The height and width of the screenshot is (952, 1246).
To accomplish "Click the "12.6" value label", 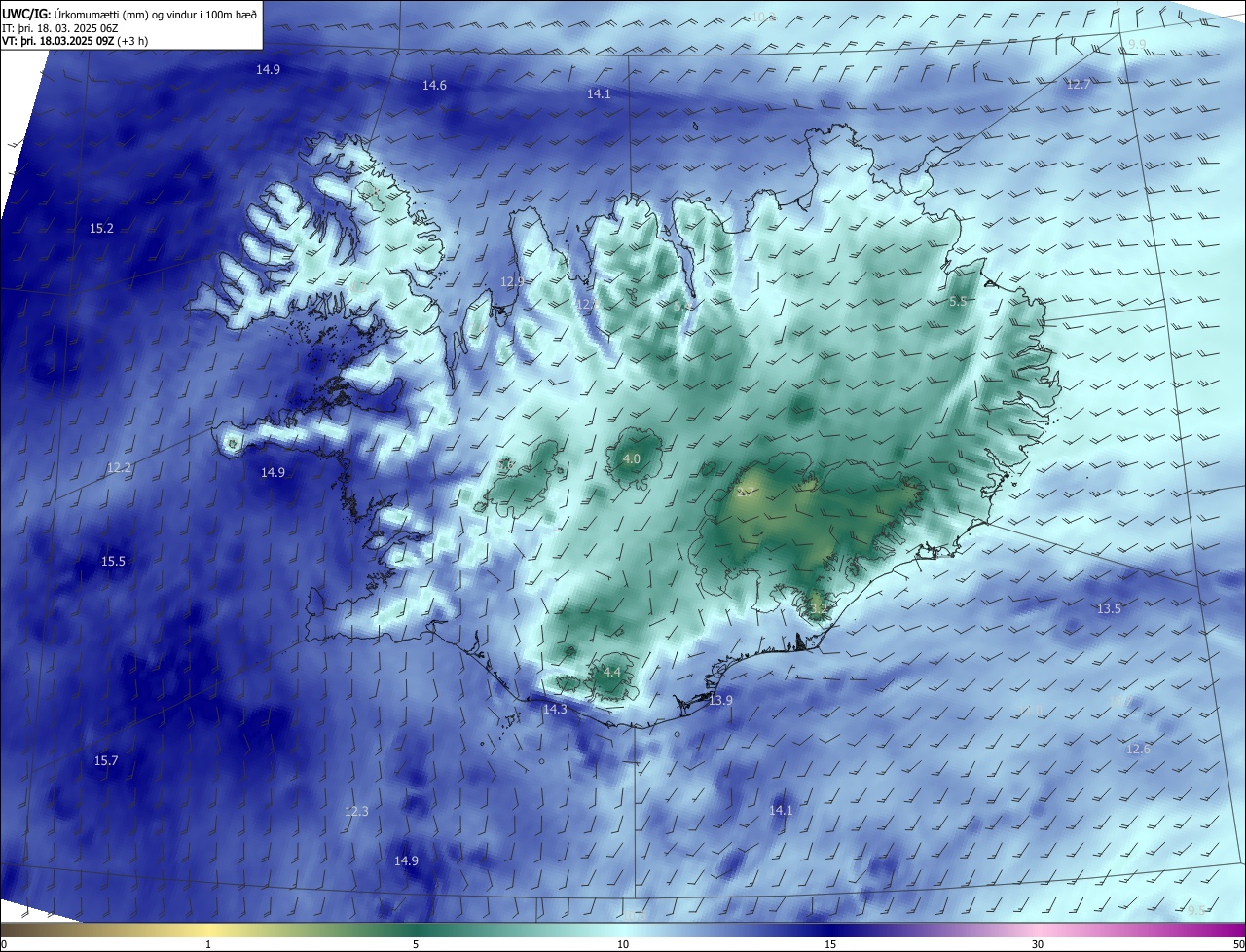I will coord(1137,750).
